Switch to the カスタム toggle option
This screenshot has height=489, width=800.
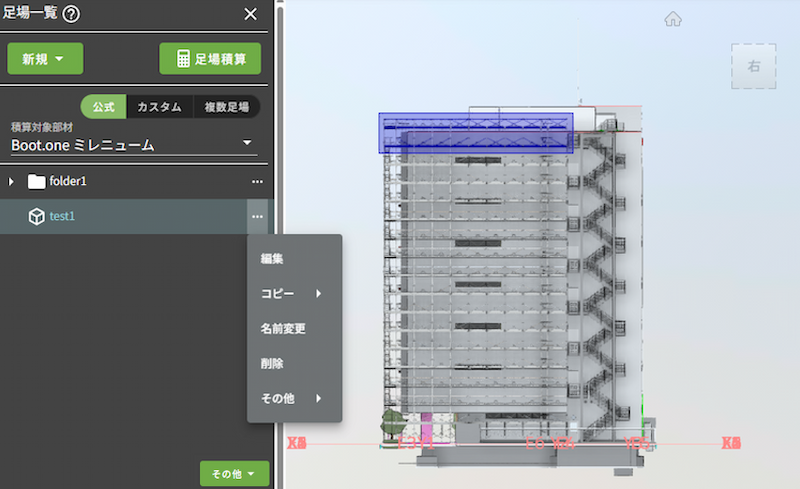[x=160, y=107]
